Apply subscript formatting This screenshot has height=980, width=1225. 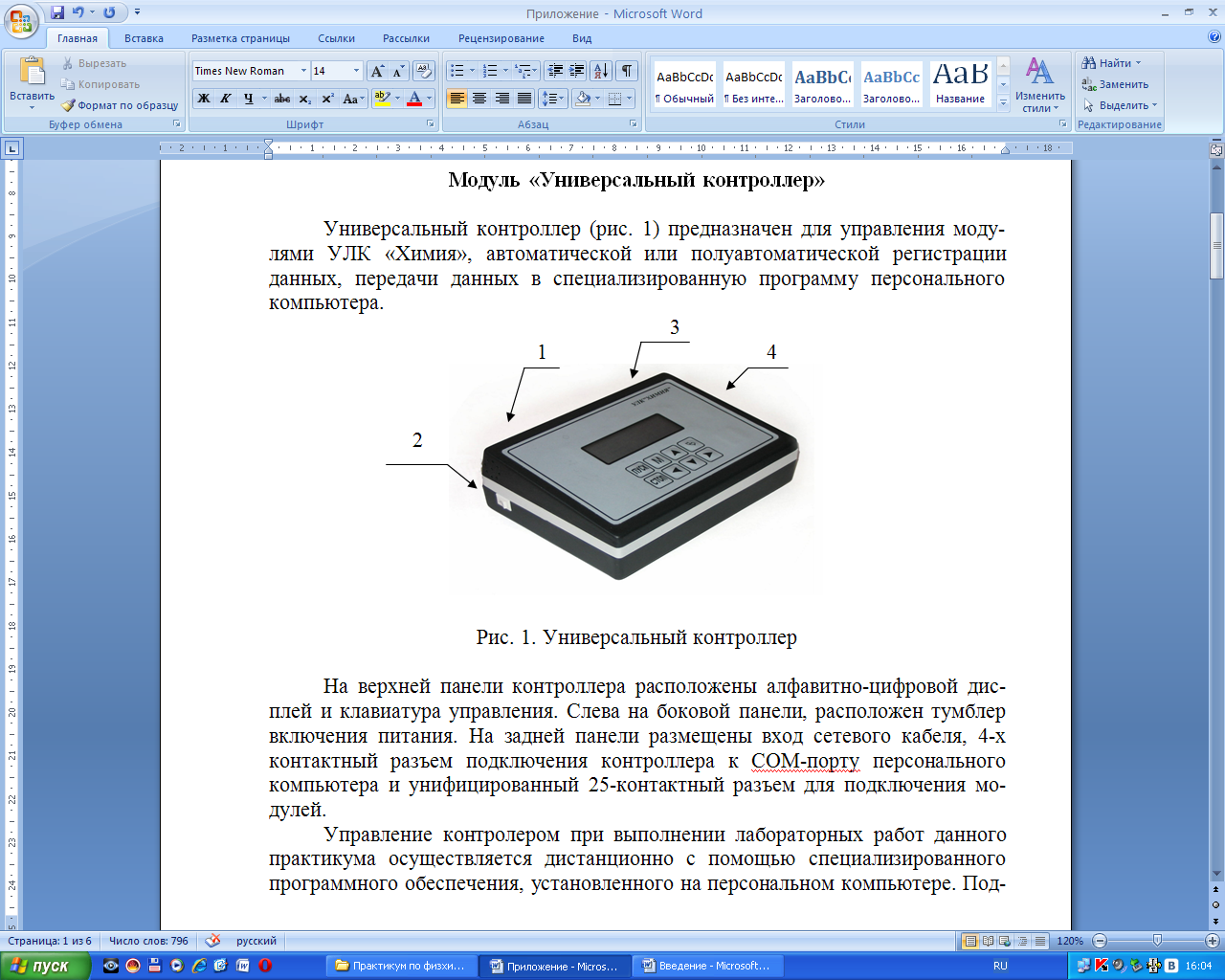click(x=305, y=99)
